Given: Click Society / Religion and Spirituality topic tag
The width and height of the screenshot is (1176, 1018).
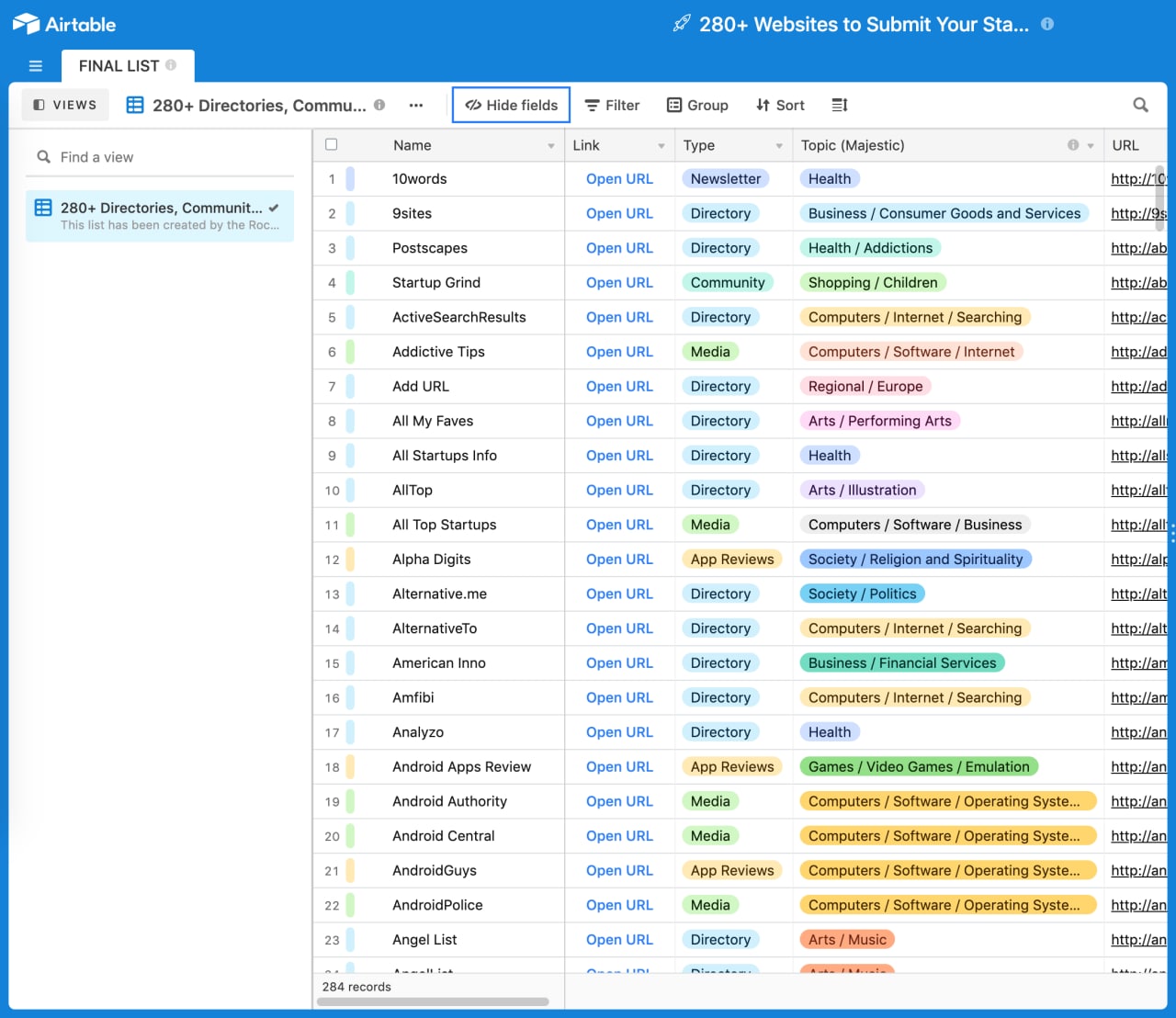Looking at the screenshot, I should [915, 560].
